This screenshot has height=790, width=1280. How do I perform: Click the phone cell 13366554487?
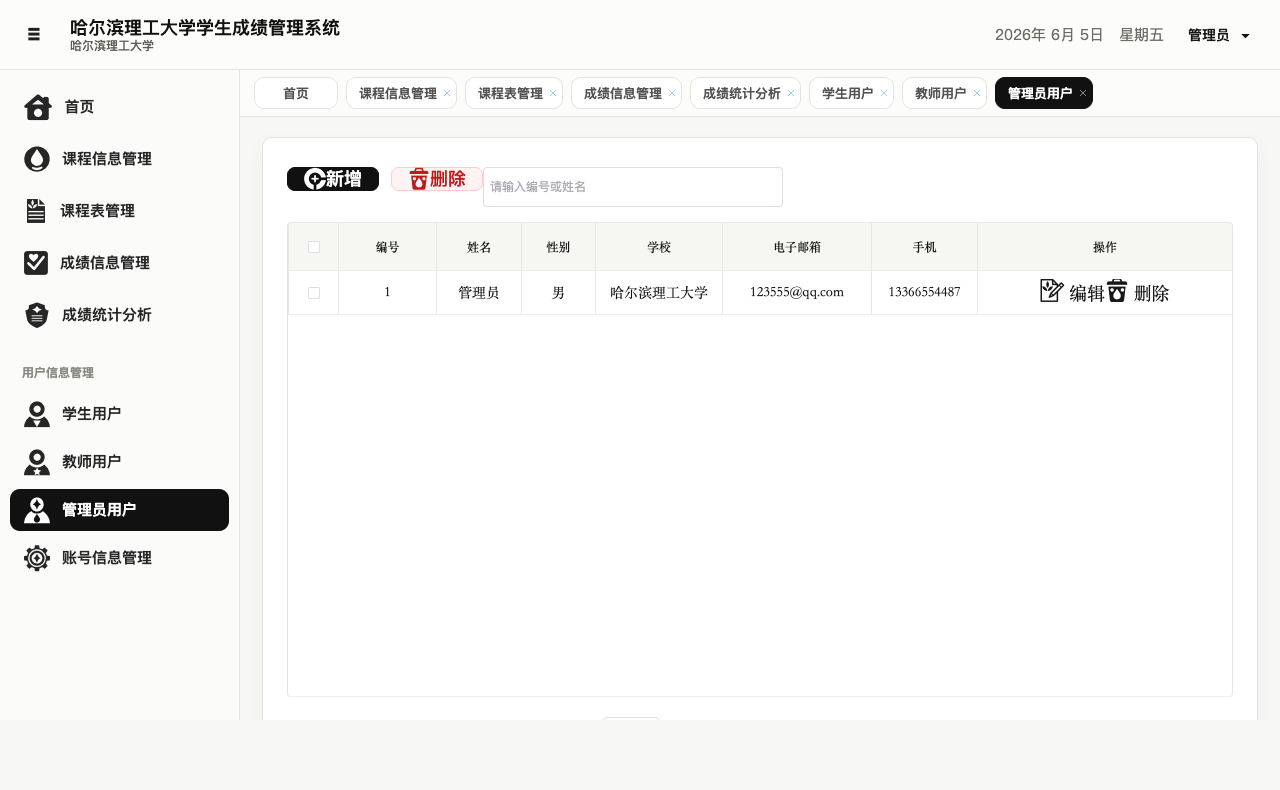(924, 292)
